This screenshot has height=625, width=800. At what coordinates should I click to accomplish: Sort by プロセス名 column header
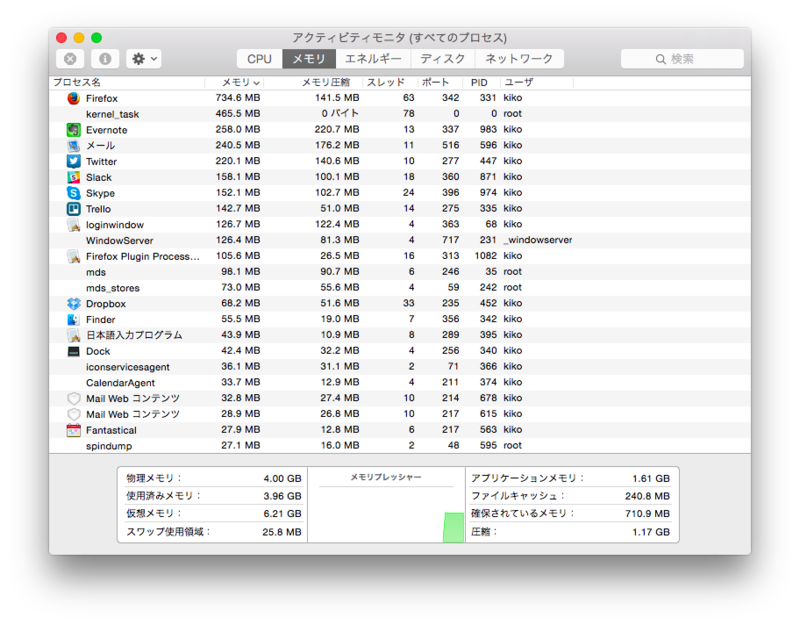tap(128, 82)
